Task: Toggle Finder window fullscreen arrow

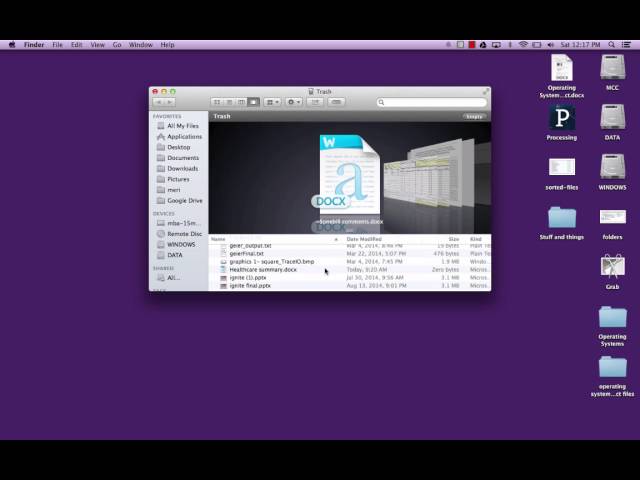Action: click(486, 91)
